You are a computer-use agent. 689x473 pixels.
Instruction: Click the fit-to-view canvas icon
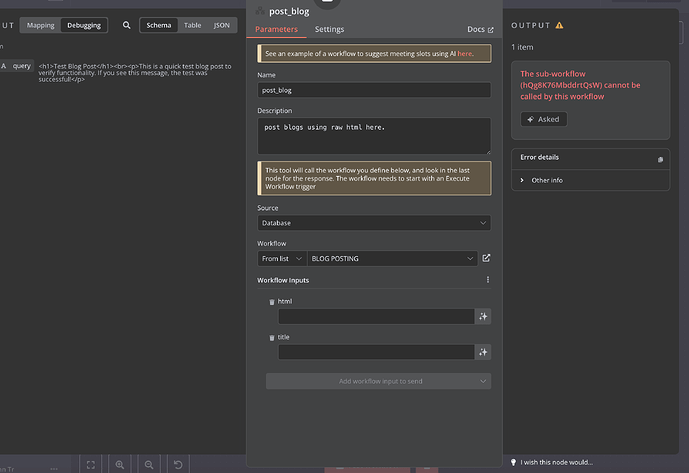tap(91, 465)
